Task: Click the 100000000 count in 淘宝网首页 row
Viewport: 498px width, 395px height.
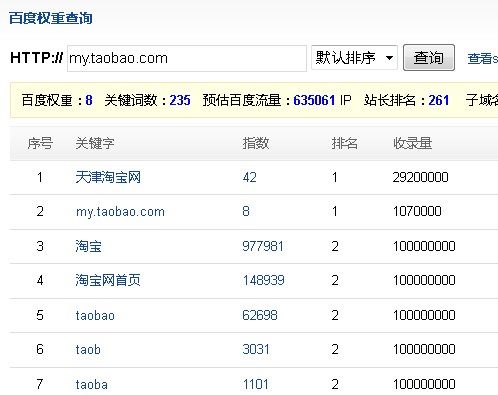Action: tap(424, 280)
